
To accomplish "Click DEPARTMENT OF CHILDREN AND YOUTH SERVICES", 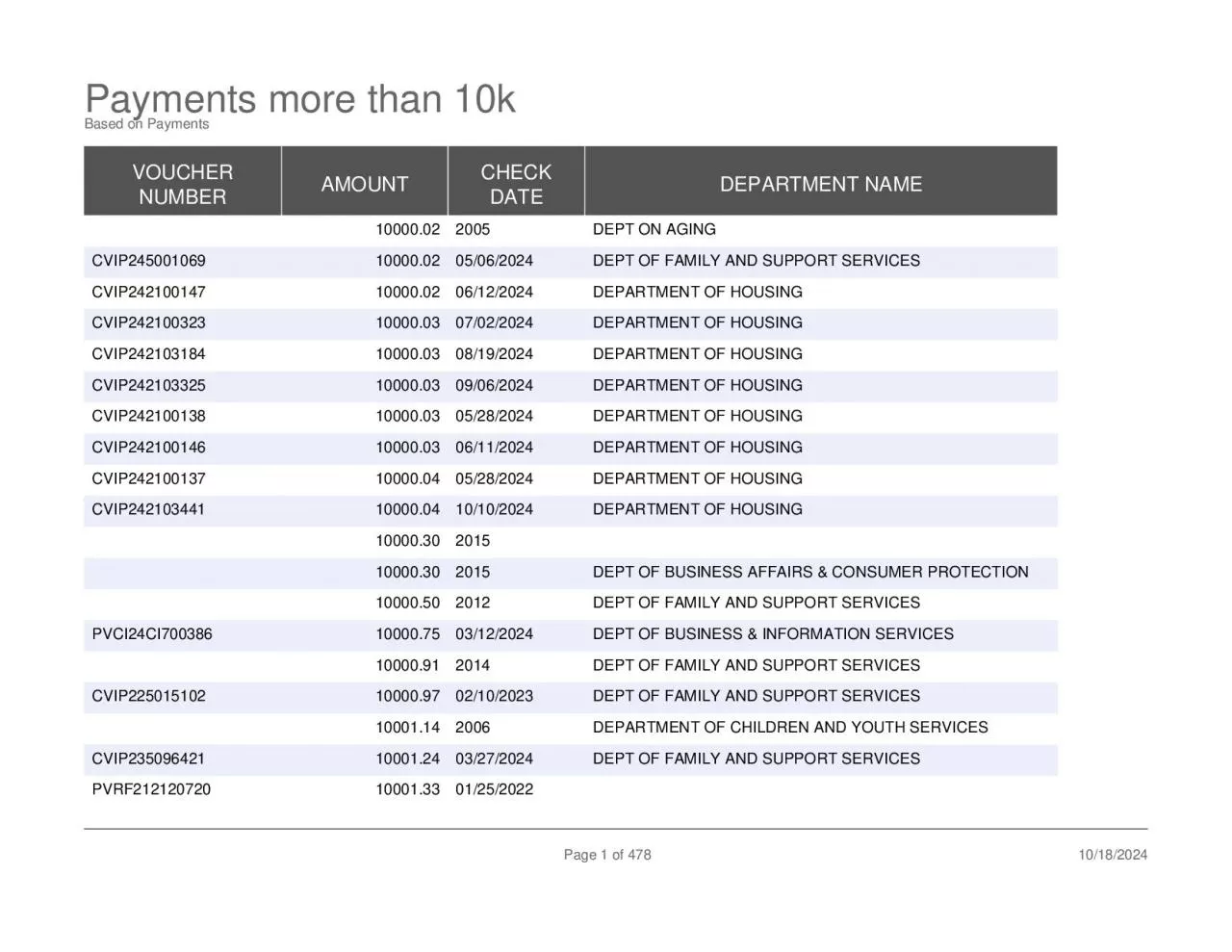I will pyautogui.click(x=790, y=728).
